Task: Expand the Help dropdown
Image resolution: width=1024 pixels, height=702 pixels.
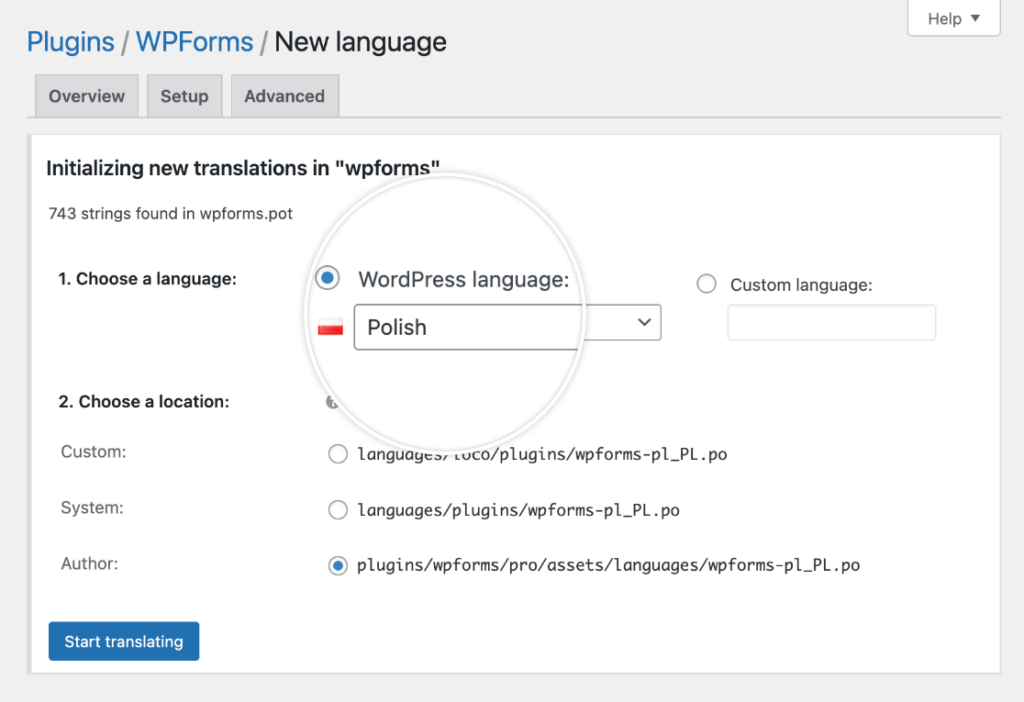Action: pyautogui.click(x=952, y=17)
